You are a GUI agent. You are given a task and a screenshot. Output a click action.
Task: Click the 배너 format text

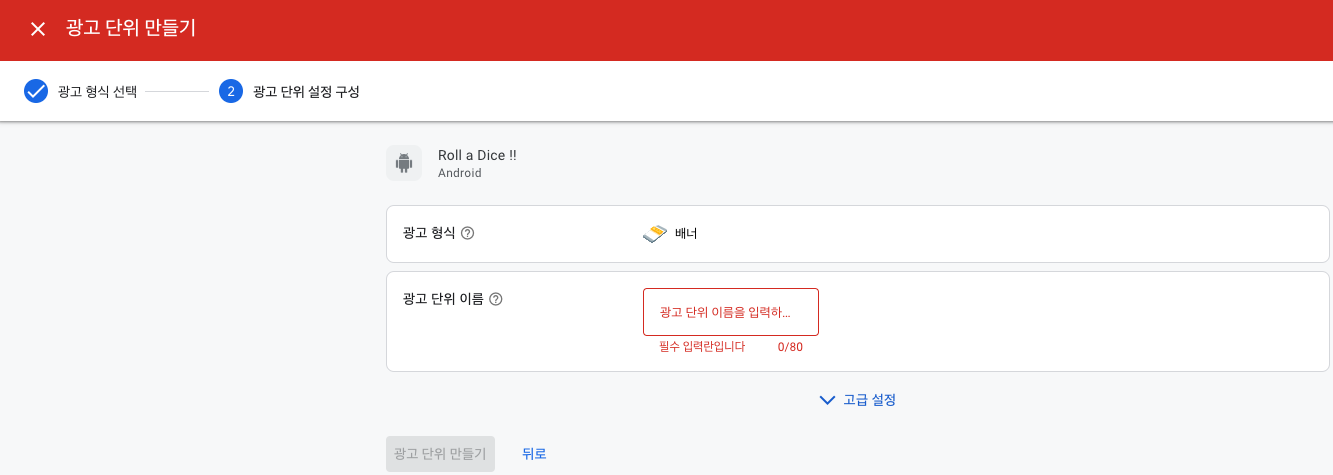click(x=686, y=234)
